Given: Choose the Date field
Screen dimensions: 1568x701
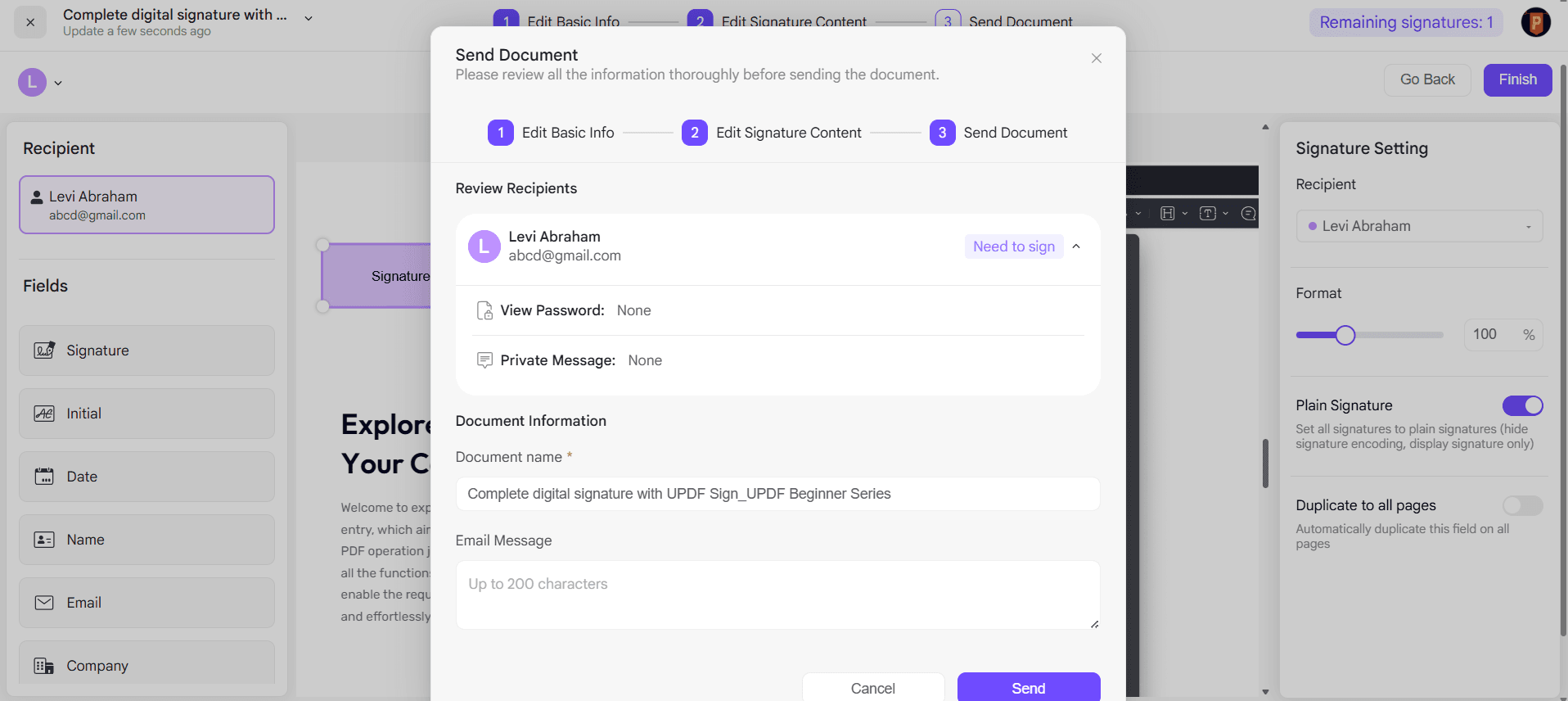Looking at the screenshot, I should point(146,477).
